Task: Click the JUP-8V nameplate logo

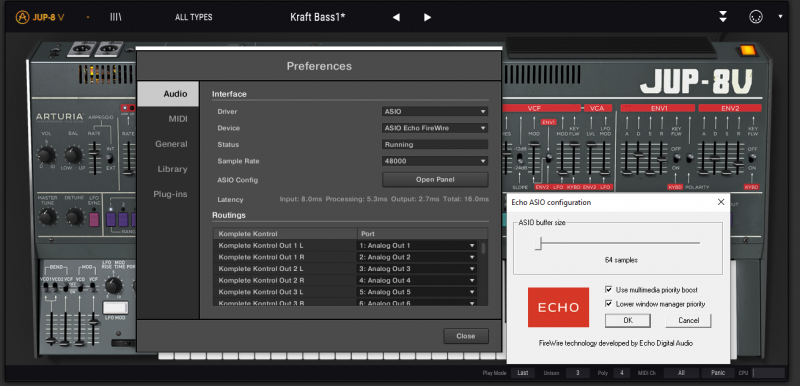Action: (x=696, y=83)
